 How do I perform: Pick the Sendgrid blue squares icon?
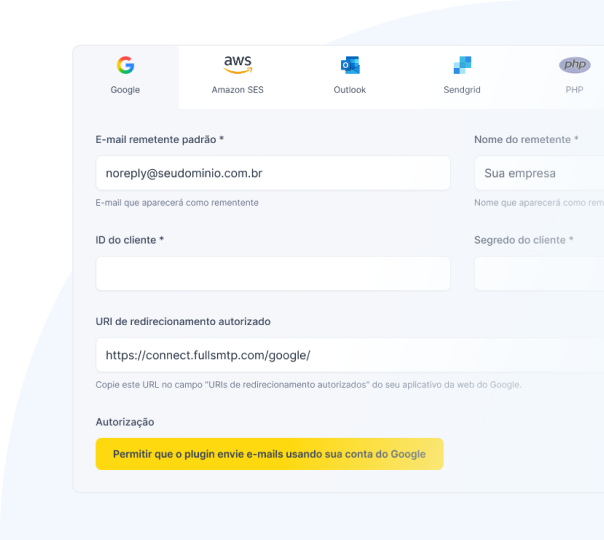(x=462, y=65)
